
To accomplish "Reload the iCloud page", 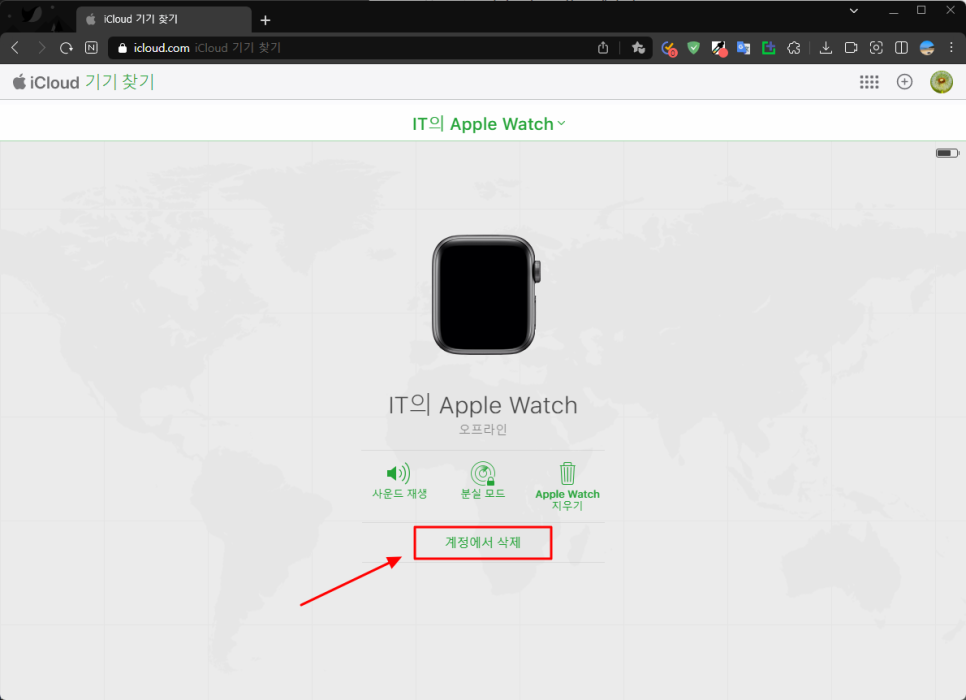I will click(x=66, y=47).
